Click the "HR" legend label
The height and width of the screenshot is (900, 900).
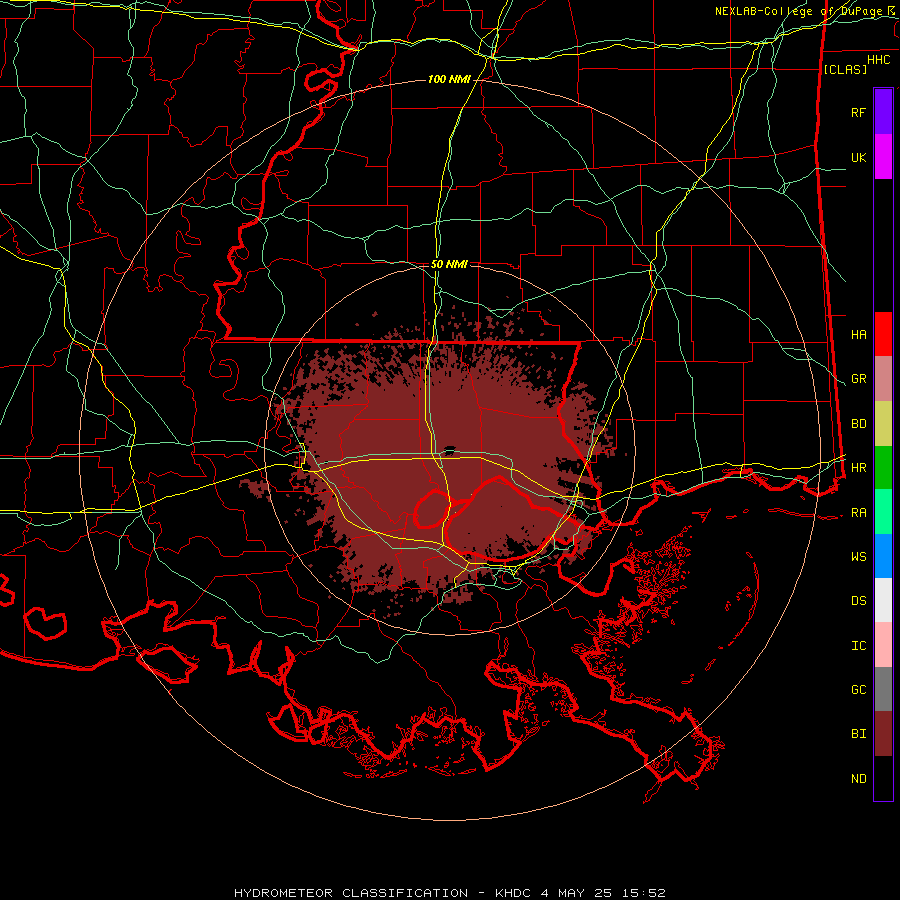(858, 468)
